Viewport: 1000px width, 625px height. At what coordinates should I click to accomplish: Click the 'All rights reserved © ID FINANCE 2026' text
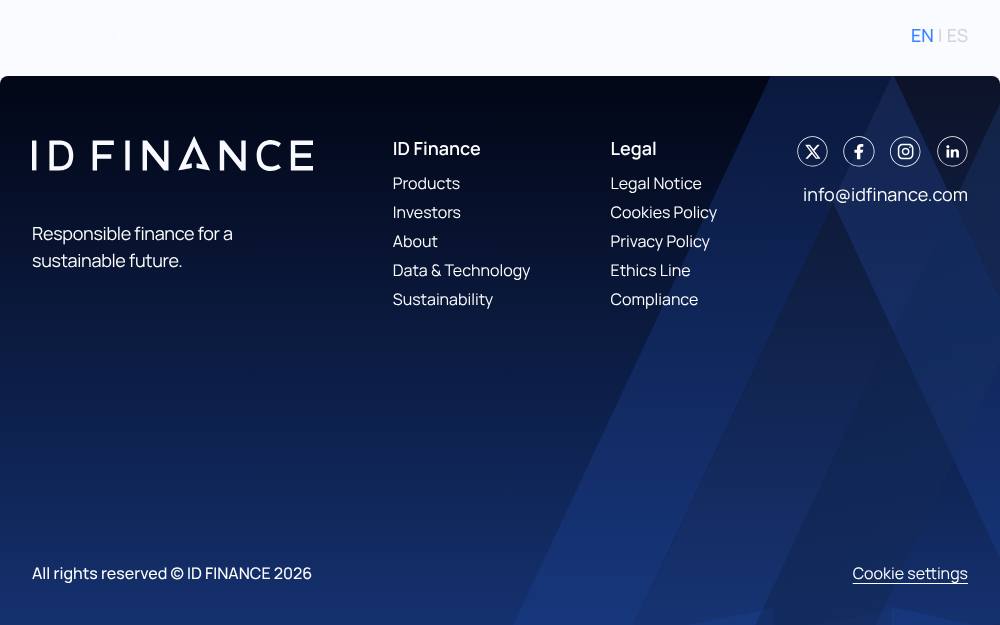point(172,573)
